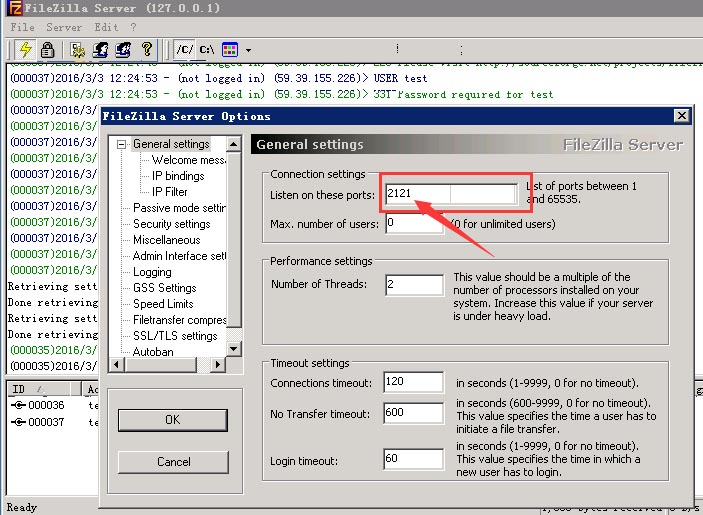Click the ID column header in connections list
The image size is (703, 515).
point(44,389)
